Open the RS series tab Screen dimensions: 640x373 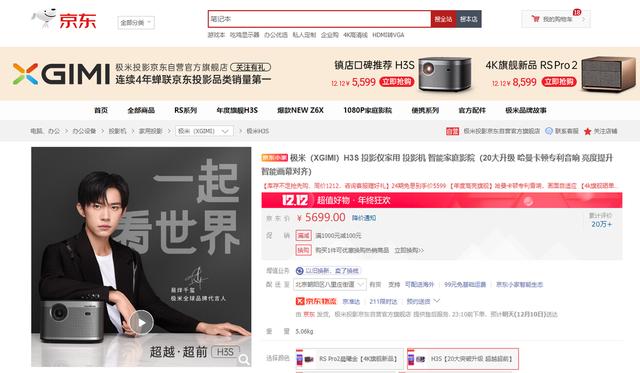pyautogui.click(x=185, y=110)
